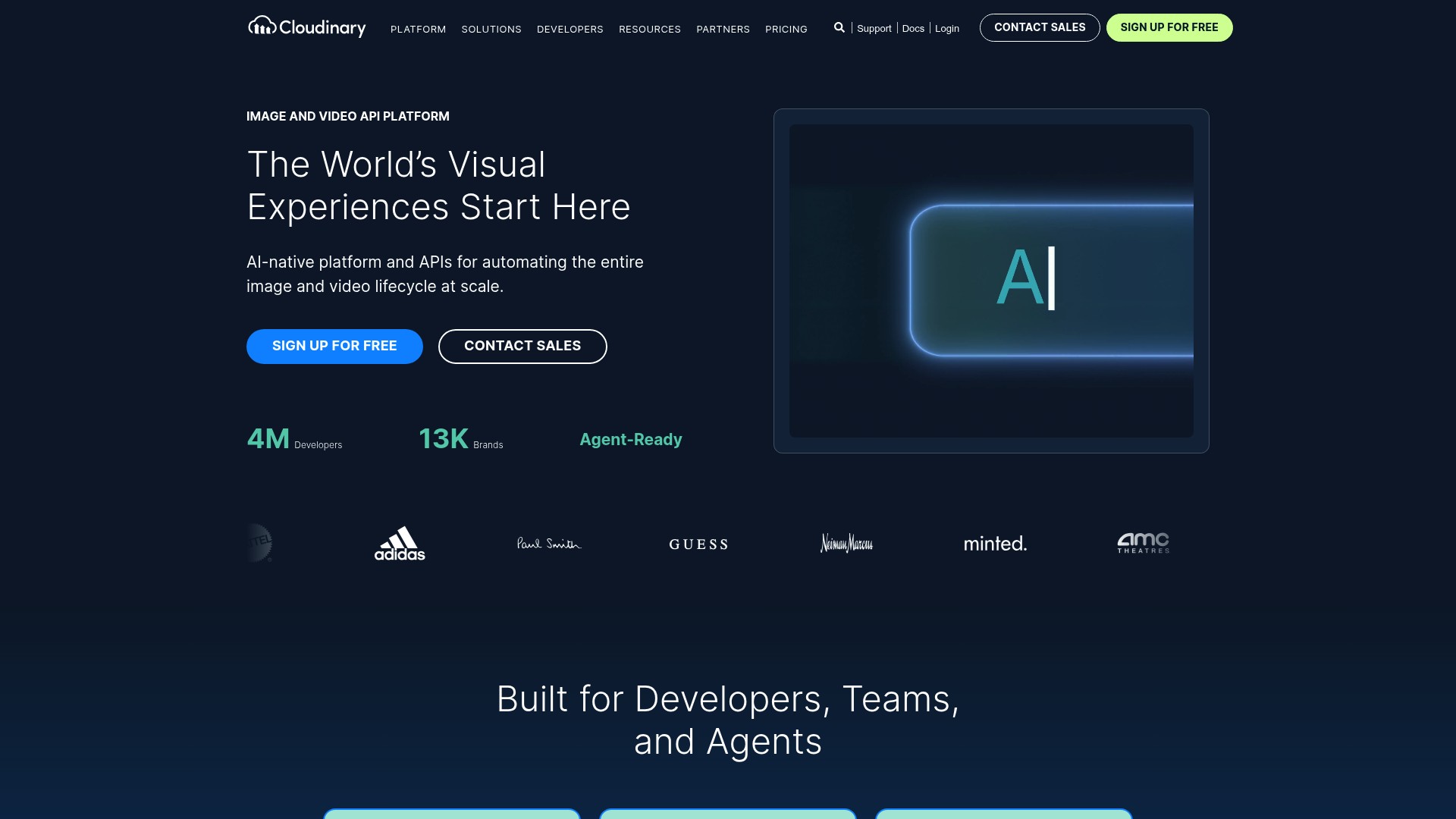This screenshot has width=1456, height=819.
Task: Open the Support link
Action: point(874,28)
